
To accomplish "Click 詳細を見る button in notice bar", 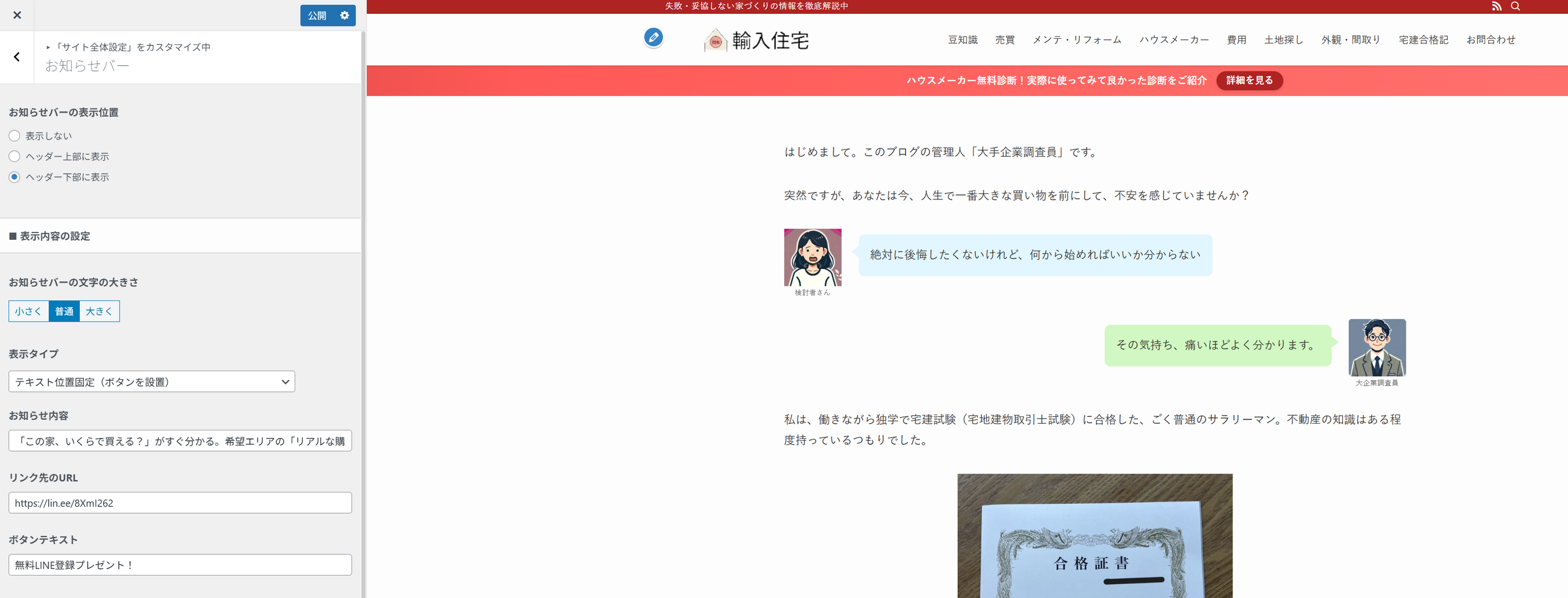I will (1249, 80).
